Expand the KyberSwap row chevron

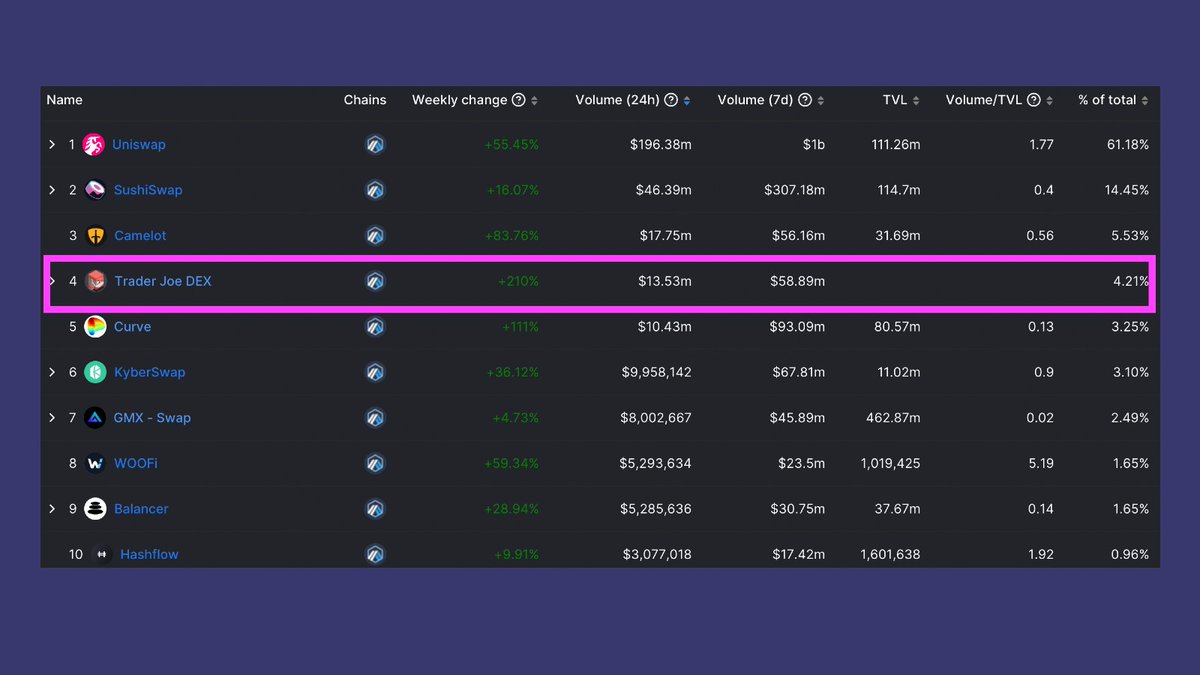pyautogui.click(x=52, y=372)
